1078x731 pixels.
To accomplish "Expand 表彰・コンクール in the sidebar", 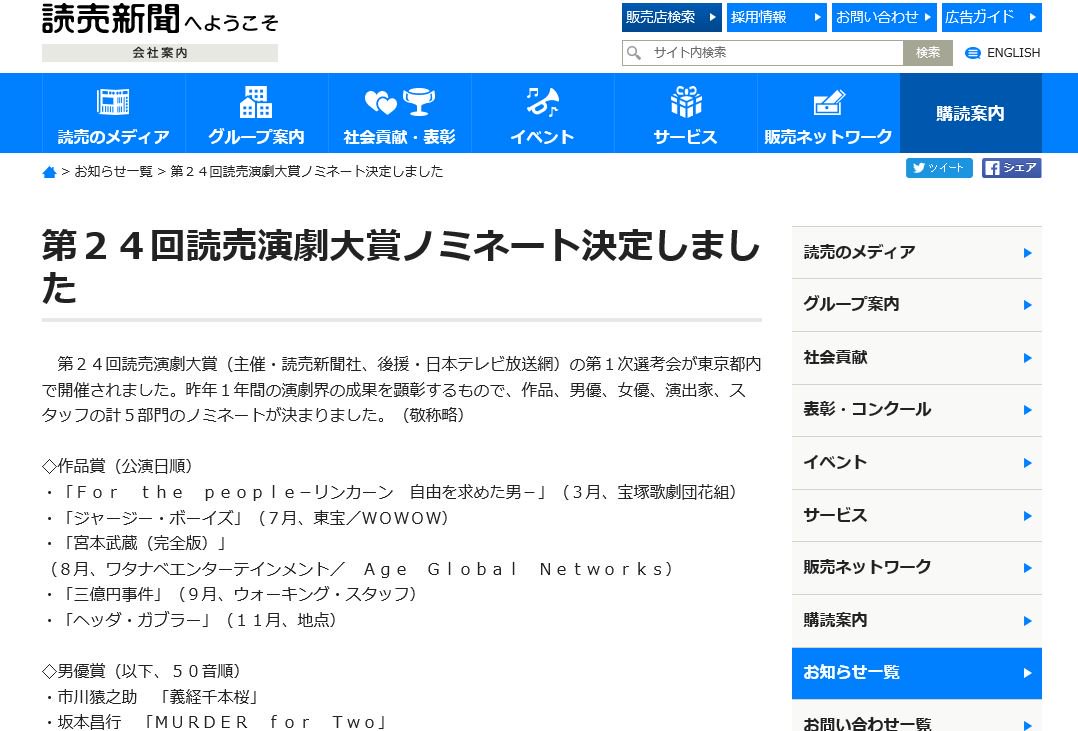I will click(x=917, y=410).
